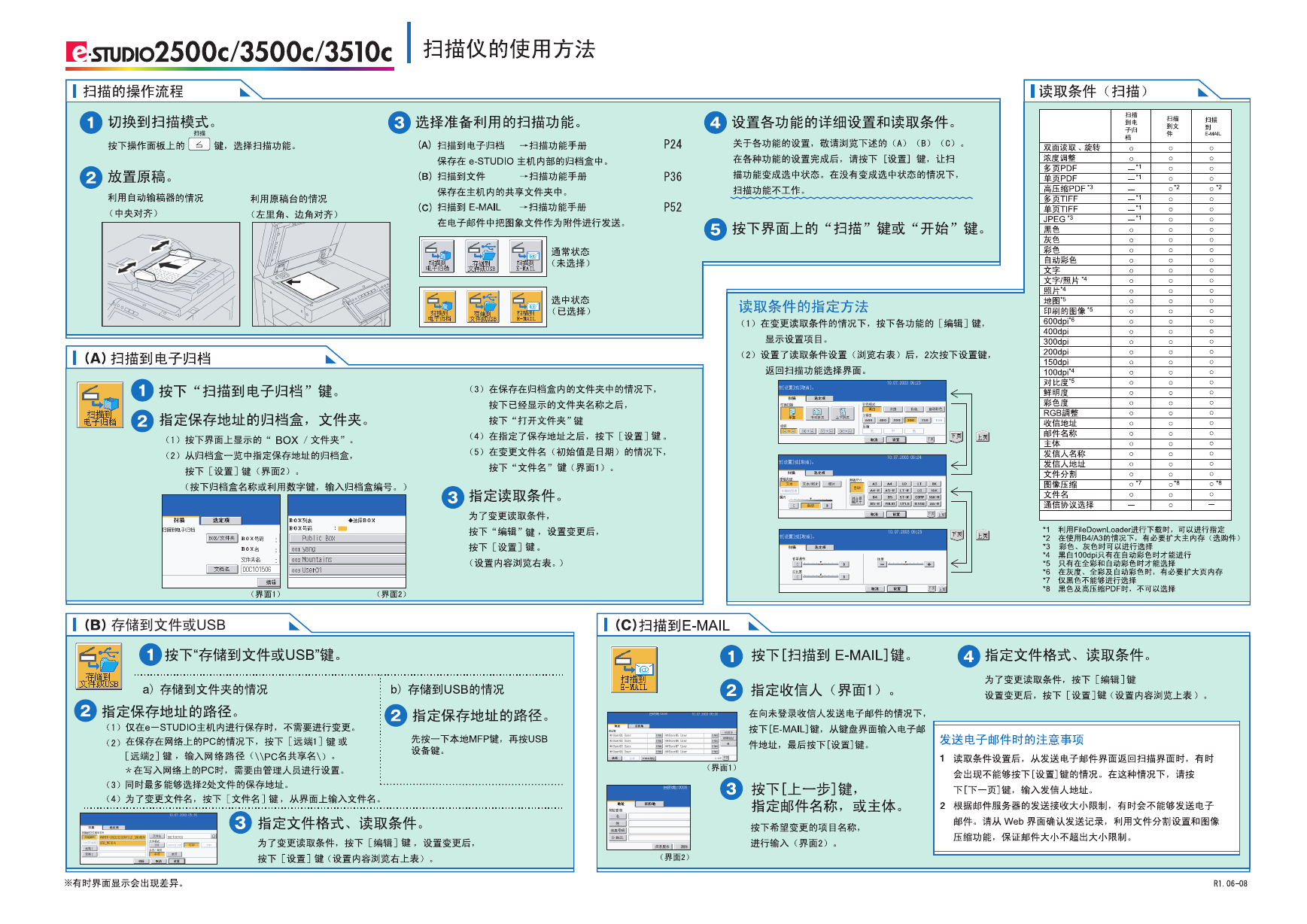The image size is (1307, 924).
Task: Click the RGB調整 row label in the table
Action: point(1060,412)
